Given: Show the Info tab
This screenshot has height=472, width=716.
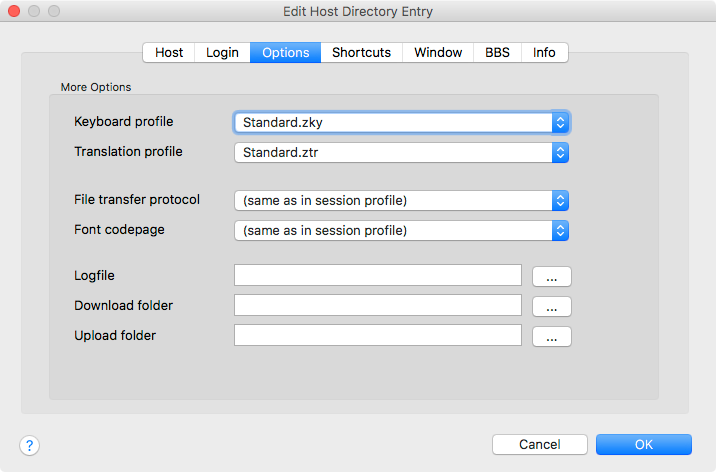Looking at the screenshot, I should [x=544, y=52].
